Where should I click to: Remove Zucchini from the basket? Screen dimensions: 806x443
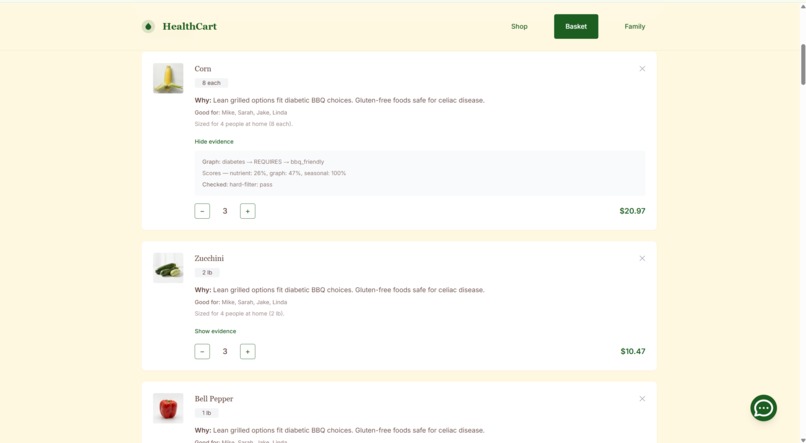[642, 259]
